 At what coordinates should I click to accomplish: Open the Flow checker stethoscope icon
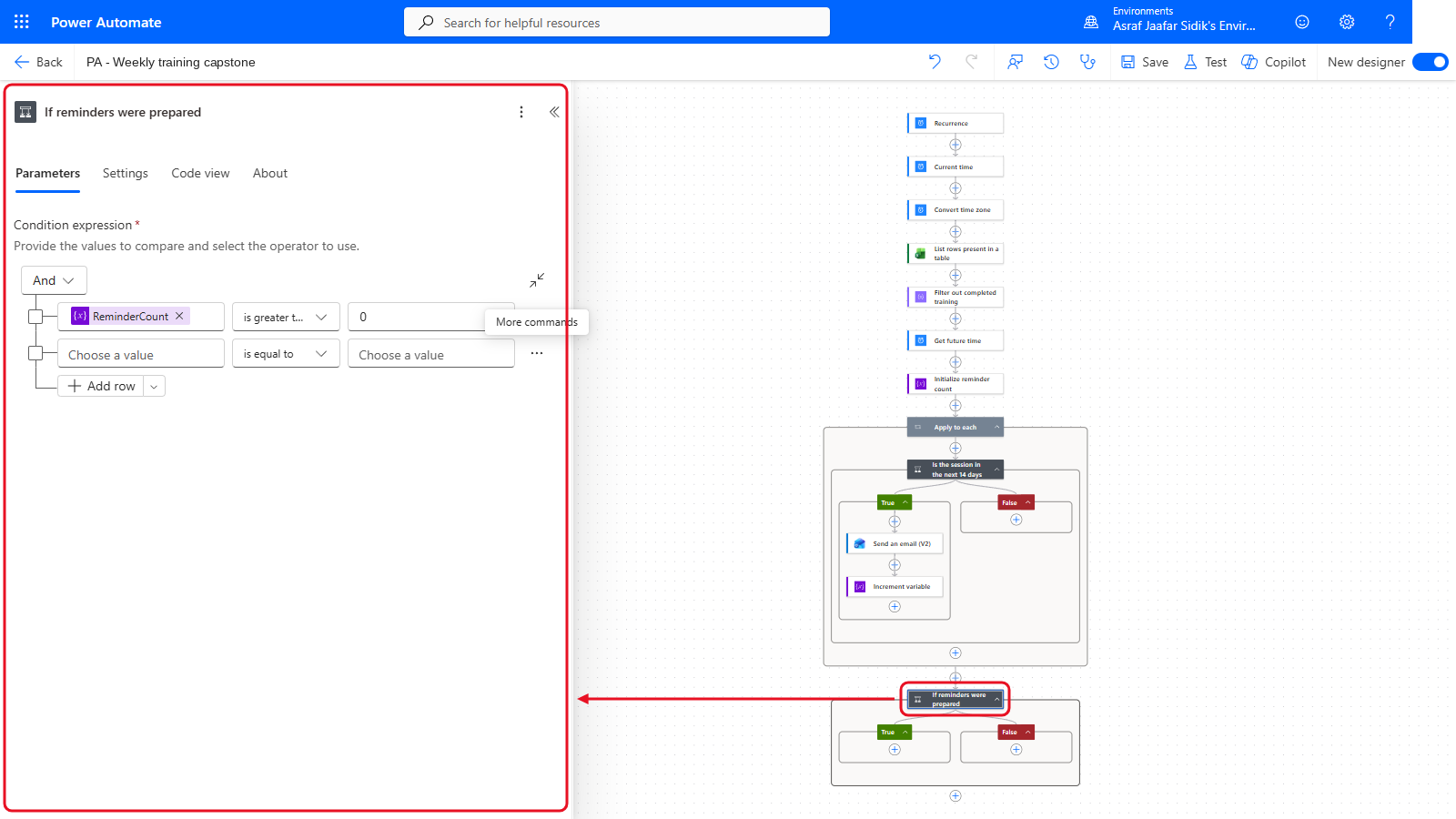coord(1087,62)
